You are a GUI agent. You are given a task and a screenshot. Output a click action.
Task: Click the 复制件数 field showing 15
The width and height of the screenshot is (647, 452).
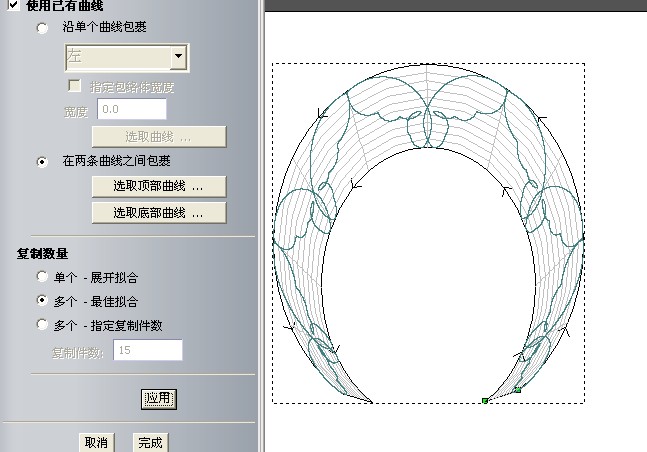(148, 350)
